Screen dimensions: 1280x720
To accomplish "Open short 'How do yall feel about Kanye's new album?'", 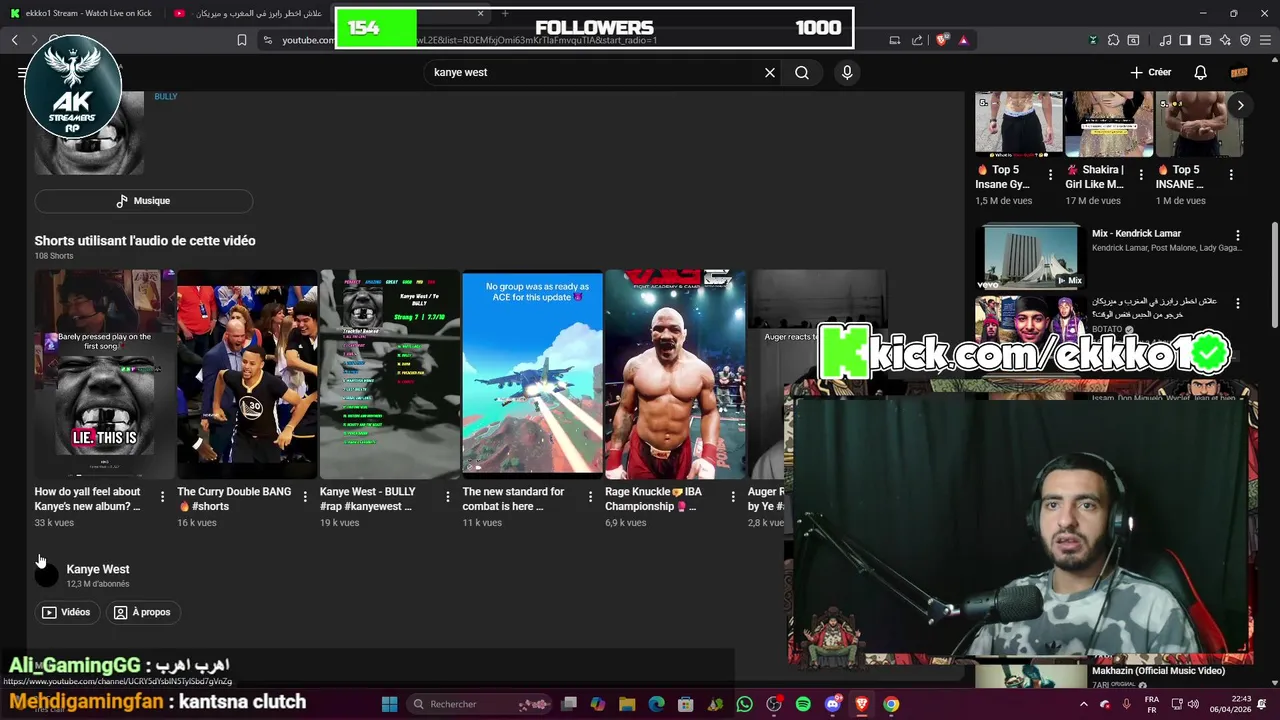I will 104,373.
